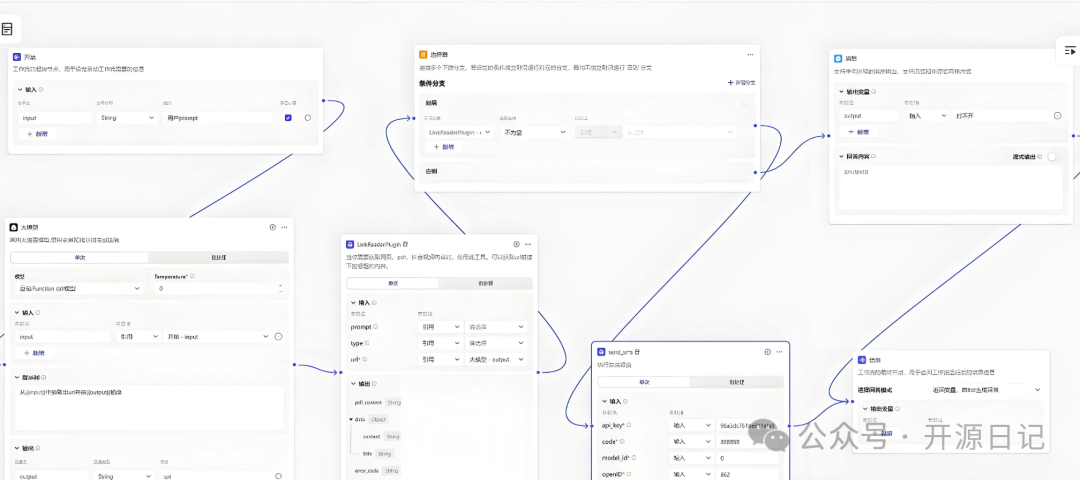Click the LinkReaderPlugin node icon
Screen dimensions: 1080x480
[351, 244]
